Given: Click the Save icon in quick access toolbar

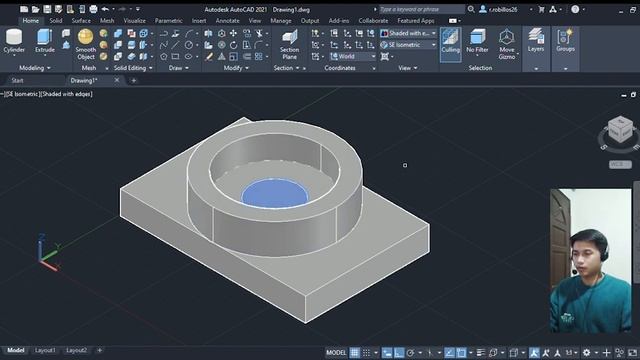Looking at the screenshot, I should click(47, 9).
